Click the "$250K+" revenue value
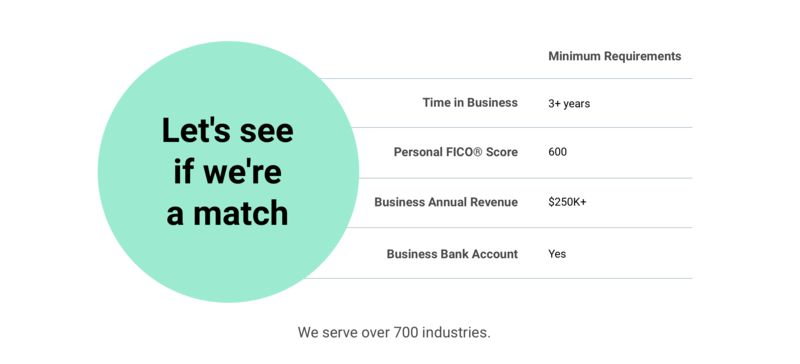Image resolution: width=800 pixels, height=364 pixels. click(x=567, y=202)
